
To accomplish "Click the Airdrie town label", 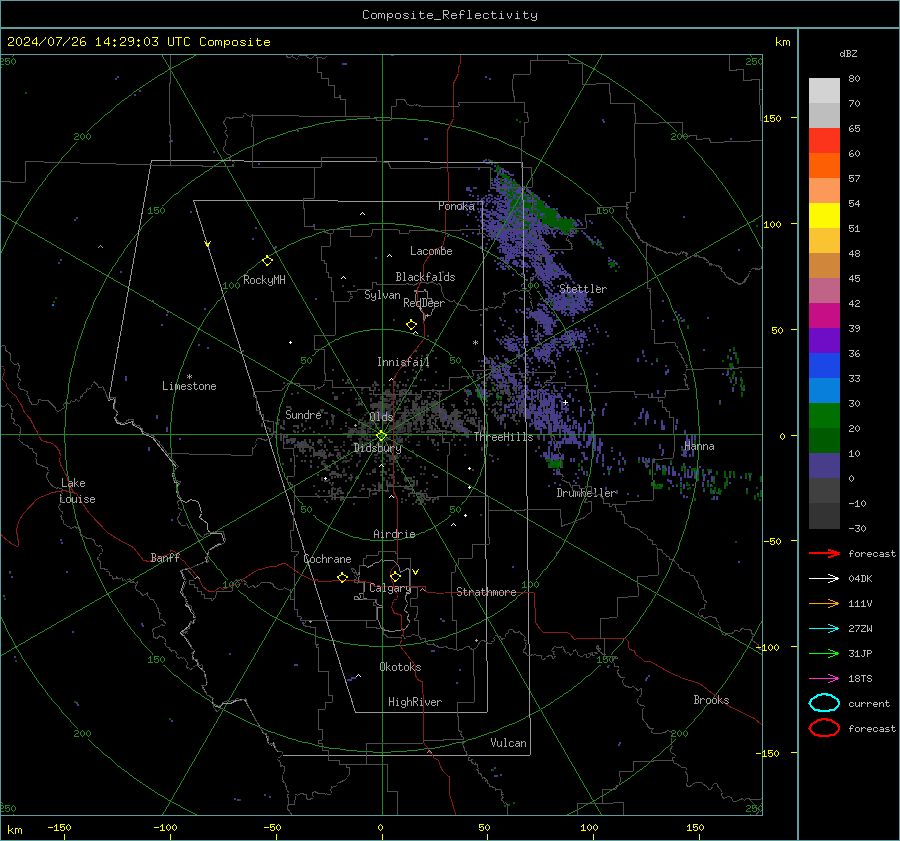I will click(394, 534).
